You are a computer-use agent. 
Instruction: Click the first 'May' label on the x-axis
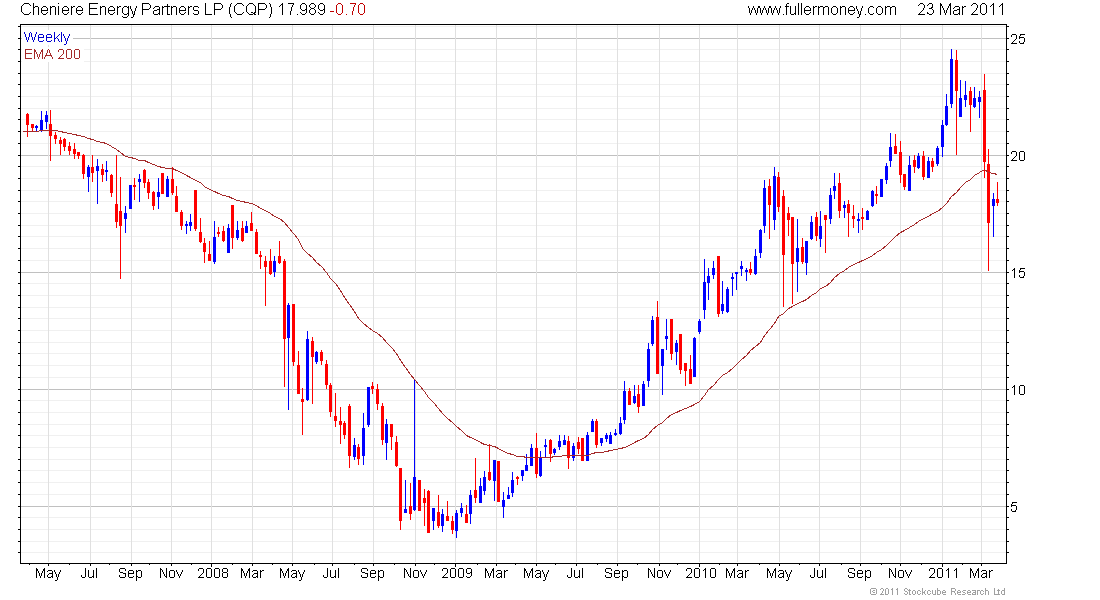pos(48,573)
